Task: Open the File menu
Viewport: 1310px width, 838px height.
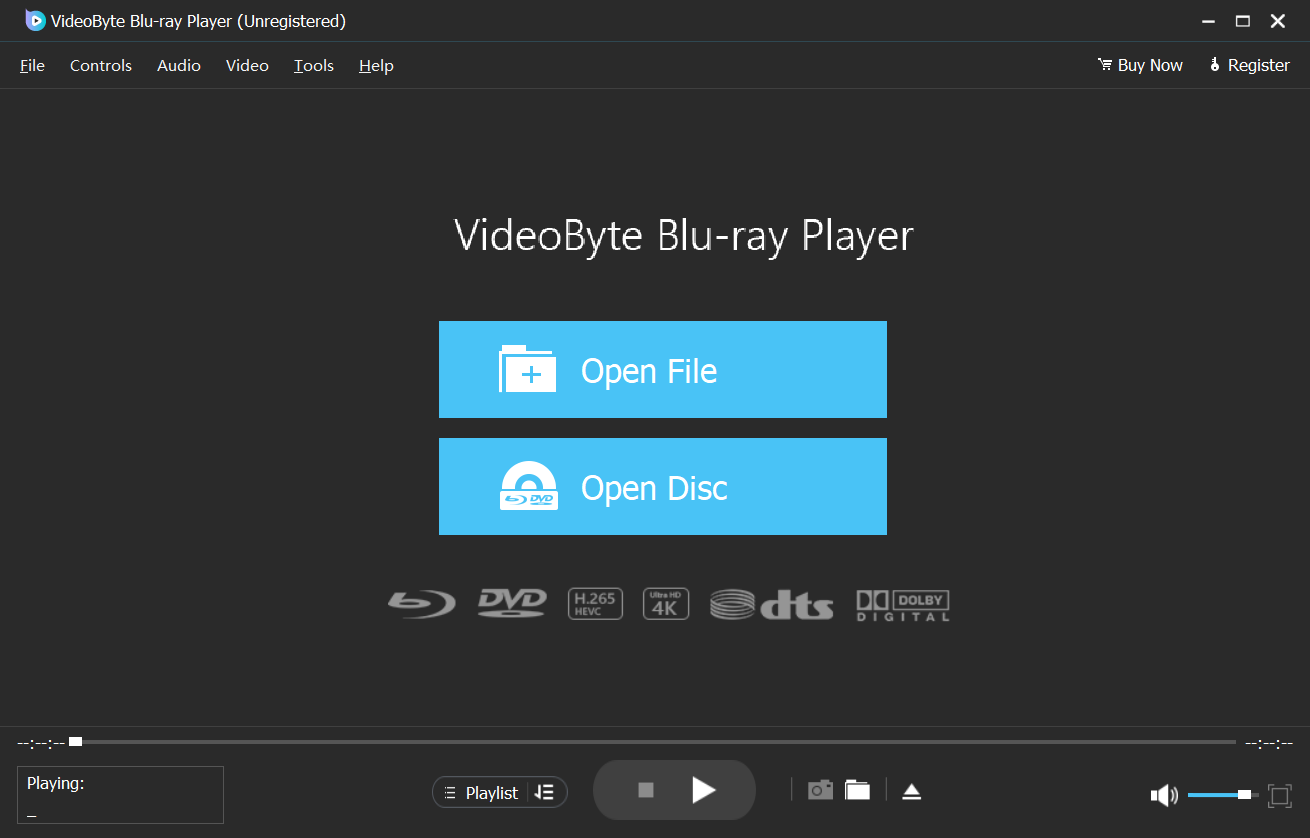Action: [31, 65]
